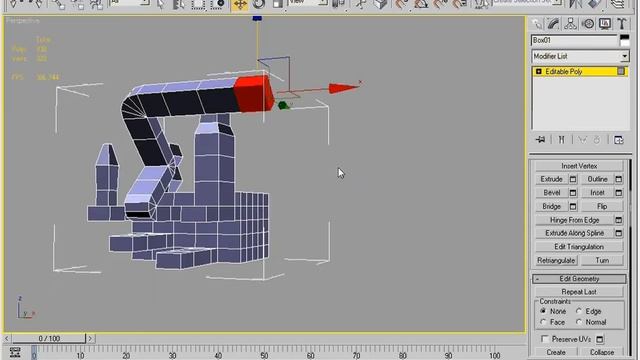
Task: Click the Insert Vertex button
Action: pos(579,166)
